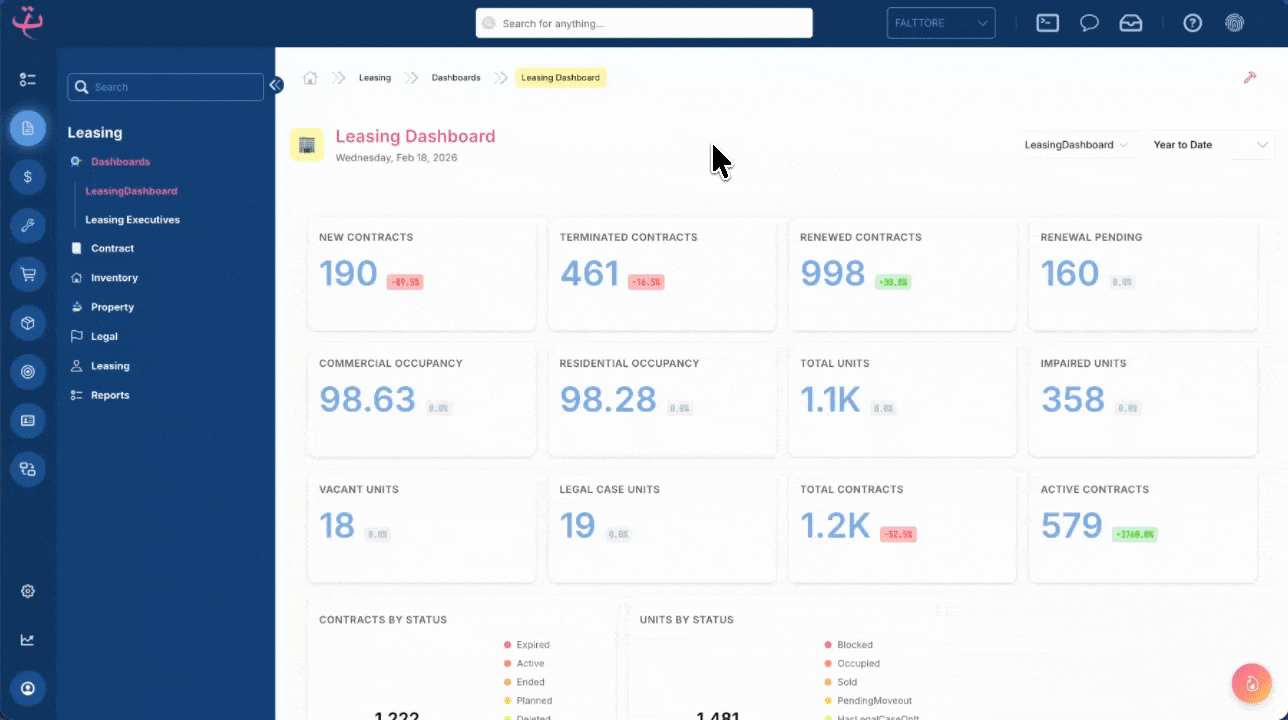Open the inbox icon in the top bar
The height and width of the screenshot is (720, 1288).
point(1131,22)
